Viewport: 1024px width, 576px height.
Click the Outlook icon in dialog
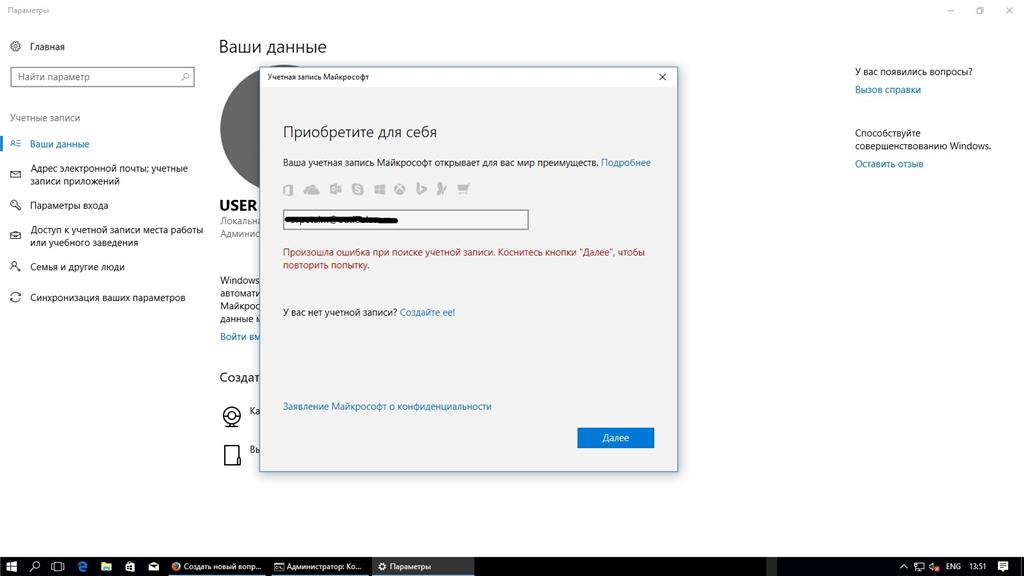(x=336, y=189)
